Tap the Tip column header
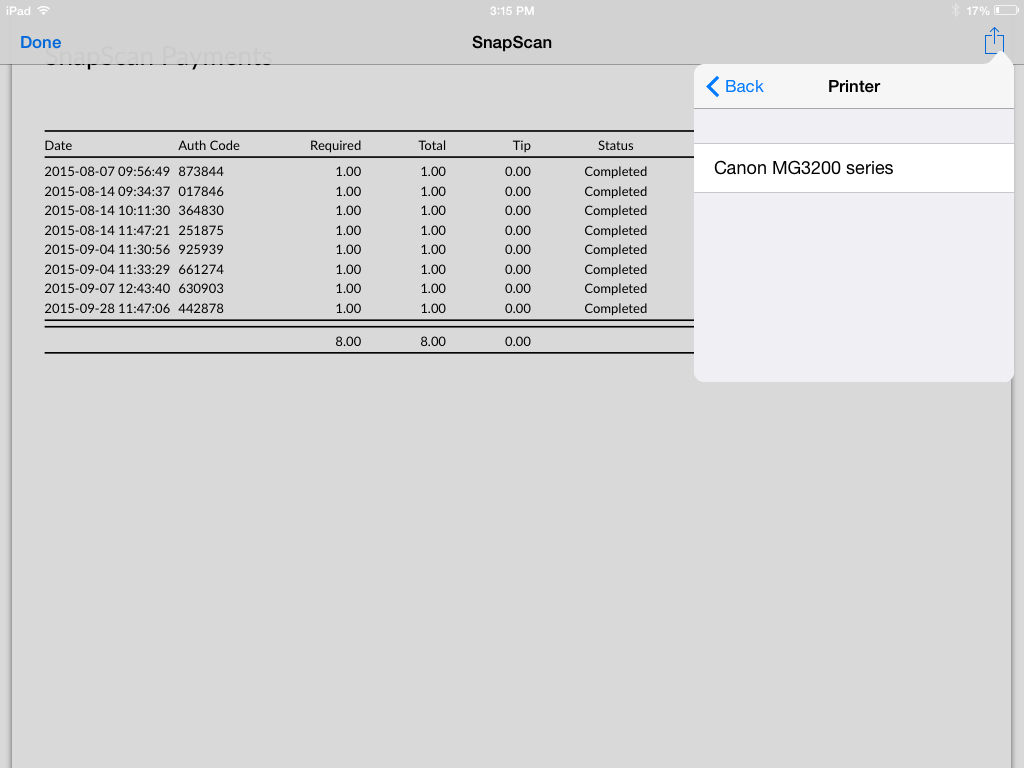Image resolution: width=1024 pixels, height=768 pixels. 521,146
